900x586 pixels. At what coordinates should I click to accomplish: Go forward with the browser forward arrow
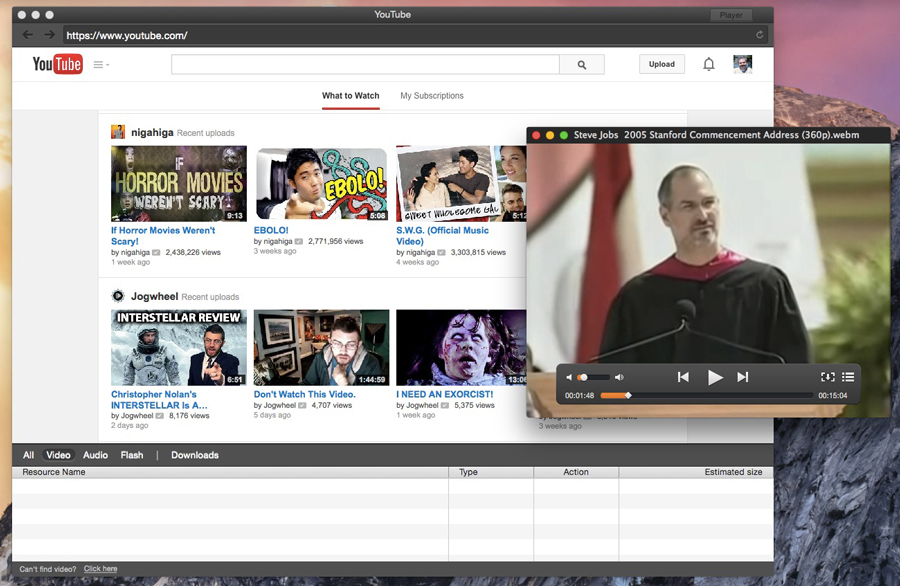coord(50,35)
